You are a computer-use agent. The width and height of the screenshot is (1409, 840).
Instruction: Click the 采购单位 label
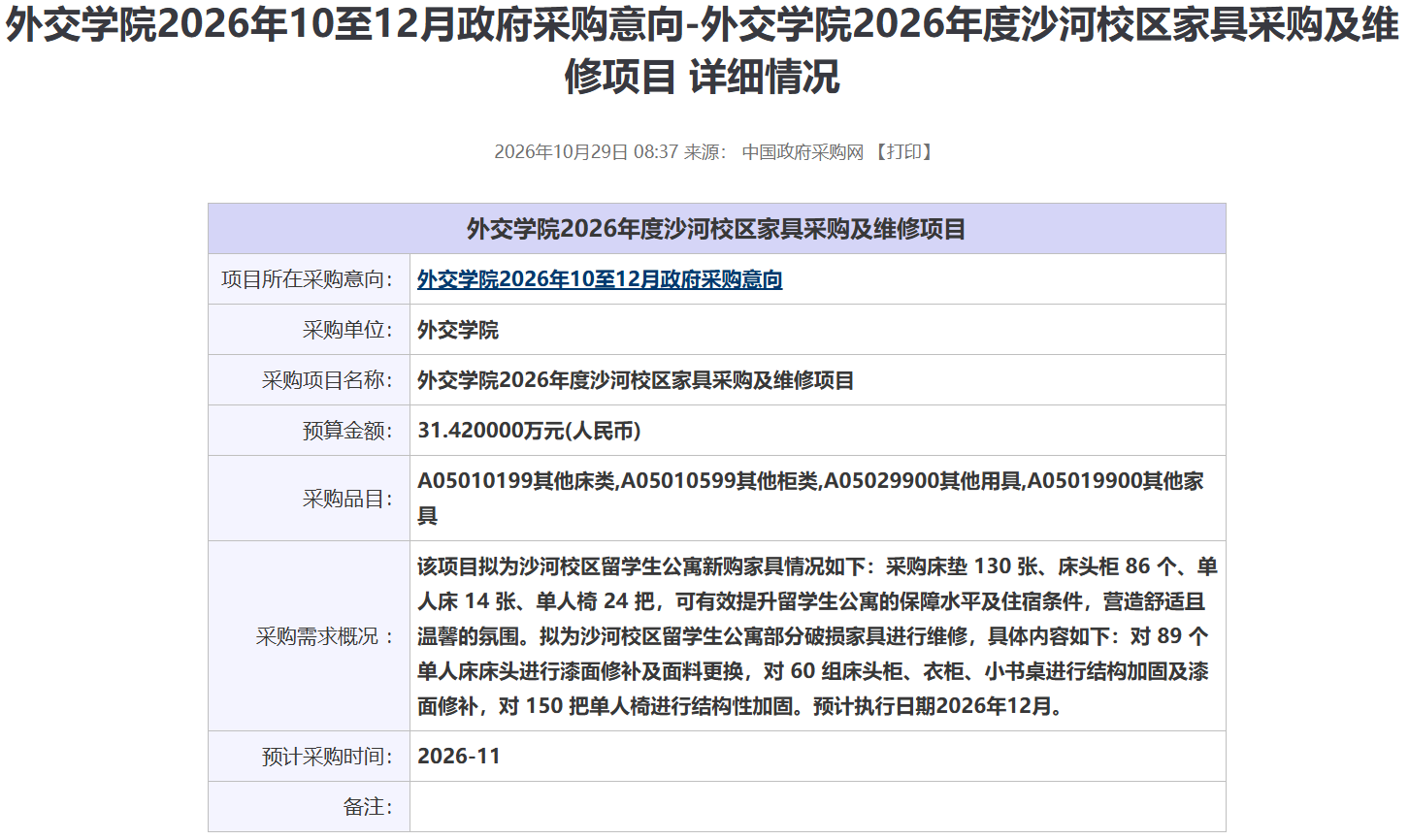click(x=348, y=330)
